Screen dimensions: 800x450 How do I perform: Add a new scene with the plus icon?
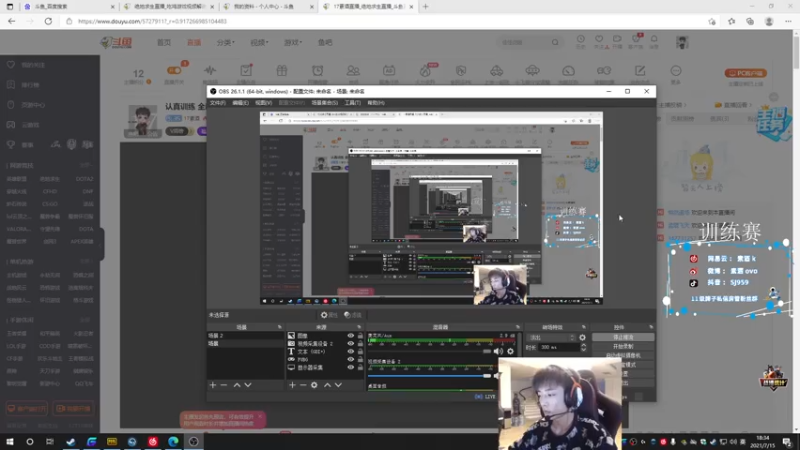tap(213, 385)
